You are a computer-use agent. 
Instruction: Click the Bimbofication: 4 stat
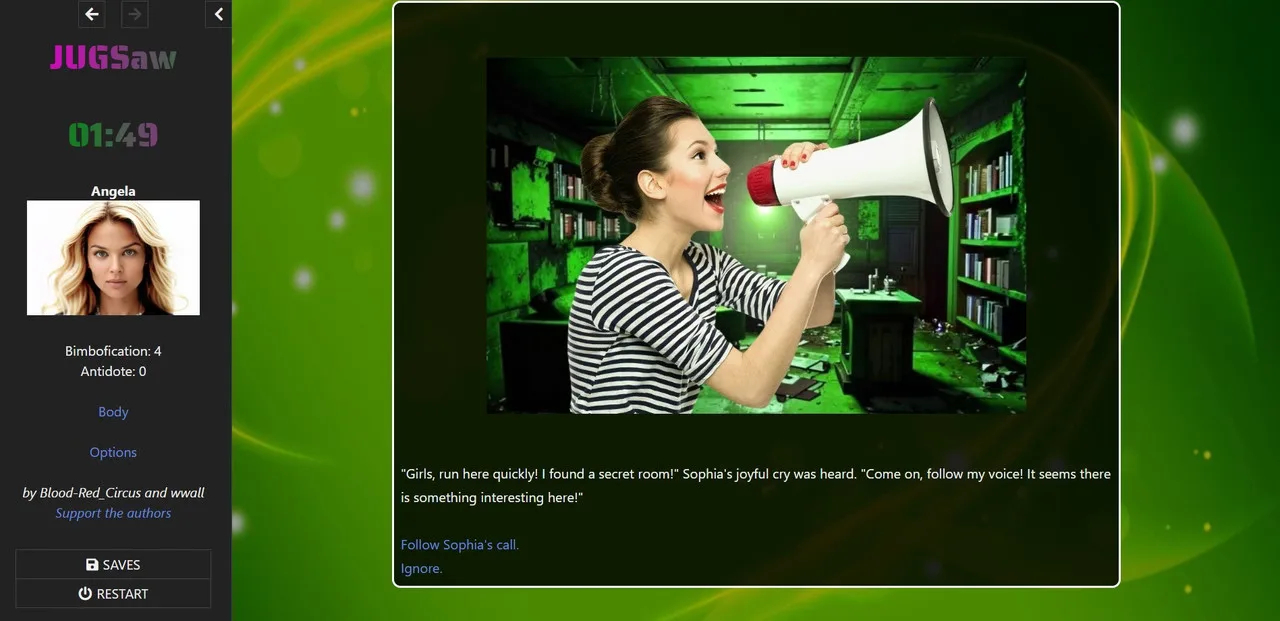(113, 351)
